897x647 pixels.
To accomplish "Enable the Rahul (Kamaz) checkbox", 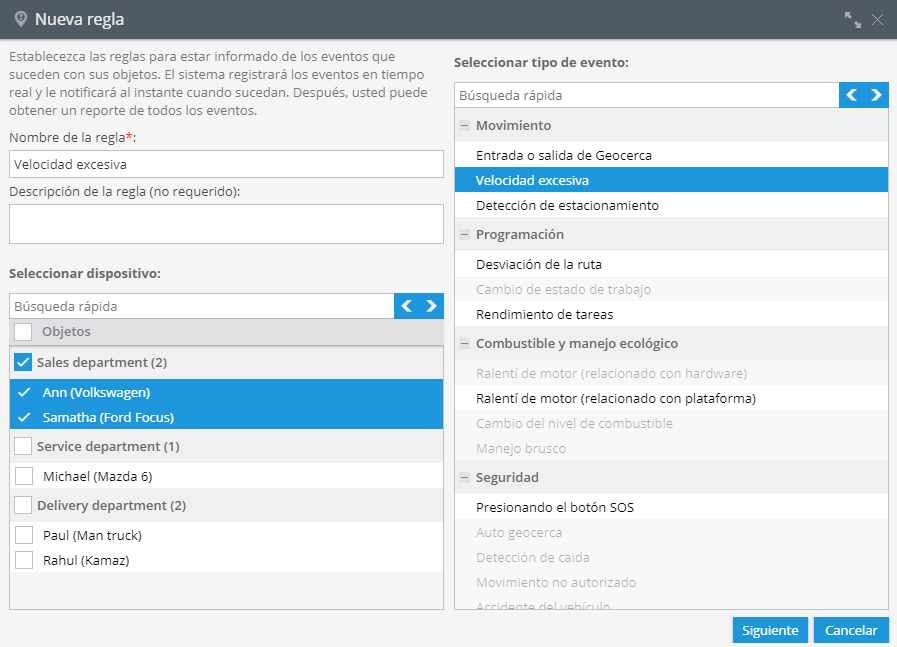I will point(24,560).
